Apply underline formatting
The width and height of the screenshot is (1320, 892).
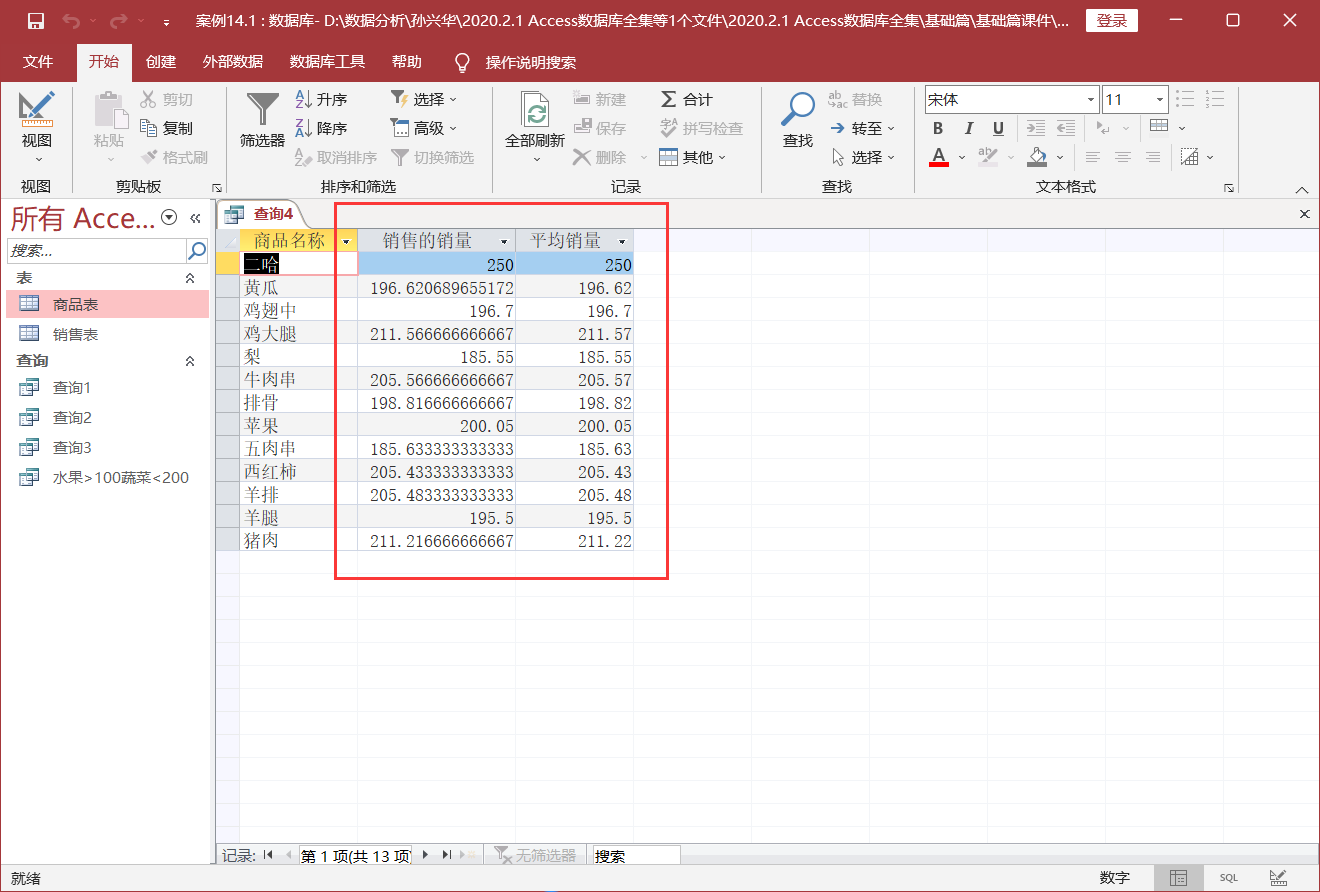(x=998, y=128)
